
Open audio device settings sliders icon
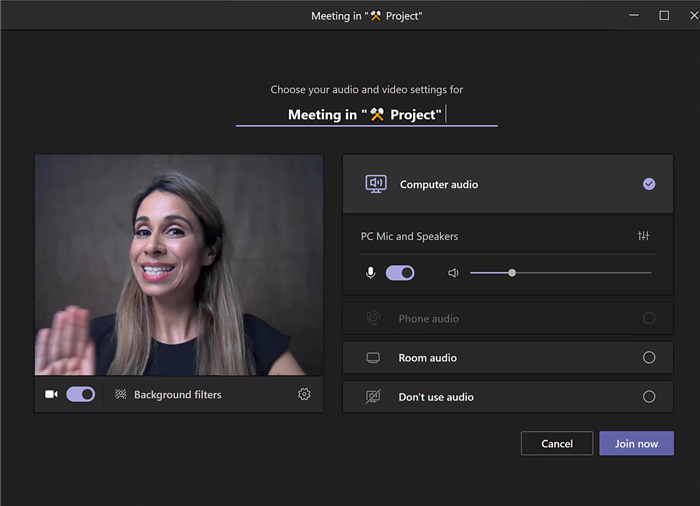643,236
